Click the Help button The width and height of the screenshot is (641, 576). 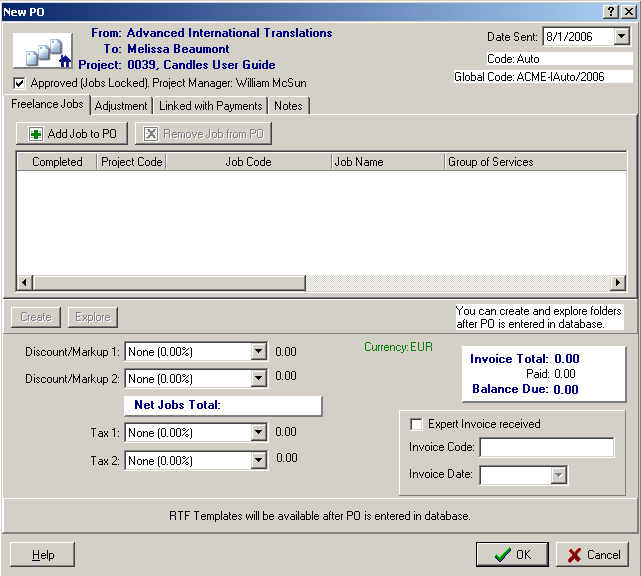pos(43,555)
